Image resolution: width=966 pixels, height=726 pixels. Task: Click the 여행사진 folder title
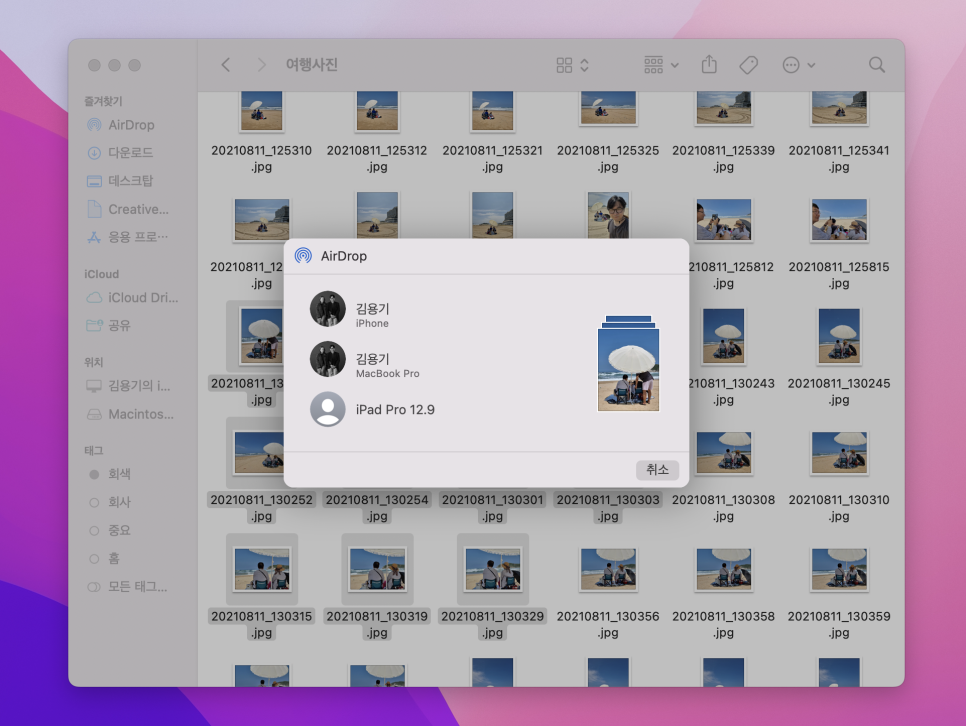[312, 65]
